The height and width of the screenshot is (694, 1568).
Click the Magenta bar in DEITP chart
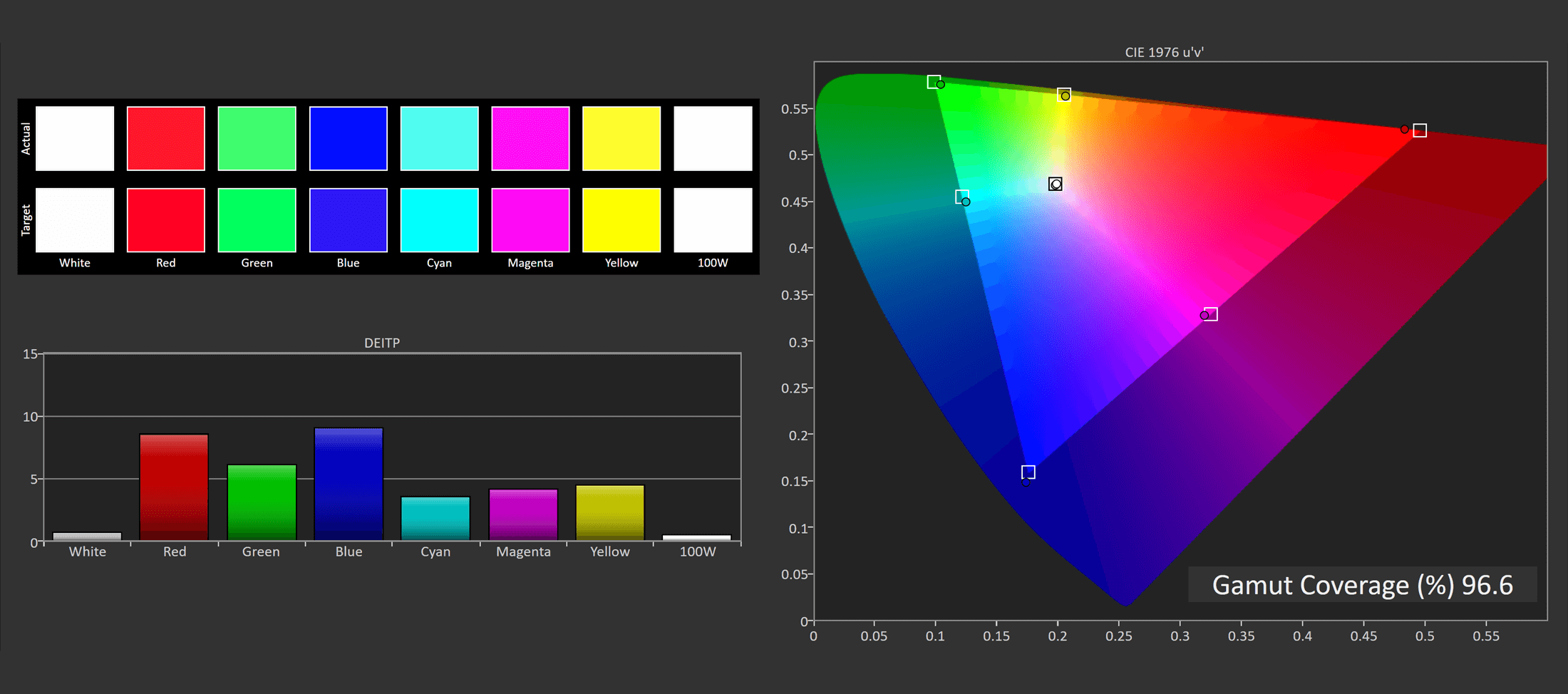523,514
